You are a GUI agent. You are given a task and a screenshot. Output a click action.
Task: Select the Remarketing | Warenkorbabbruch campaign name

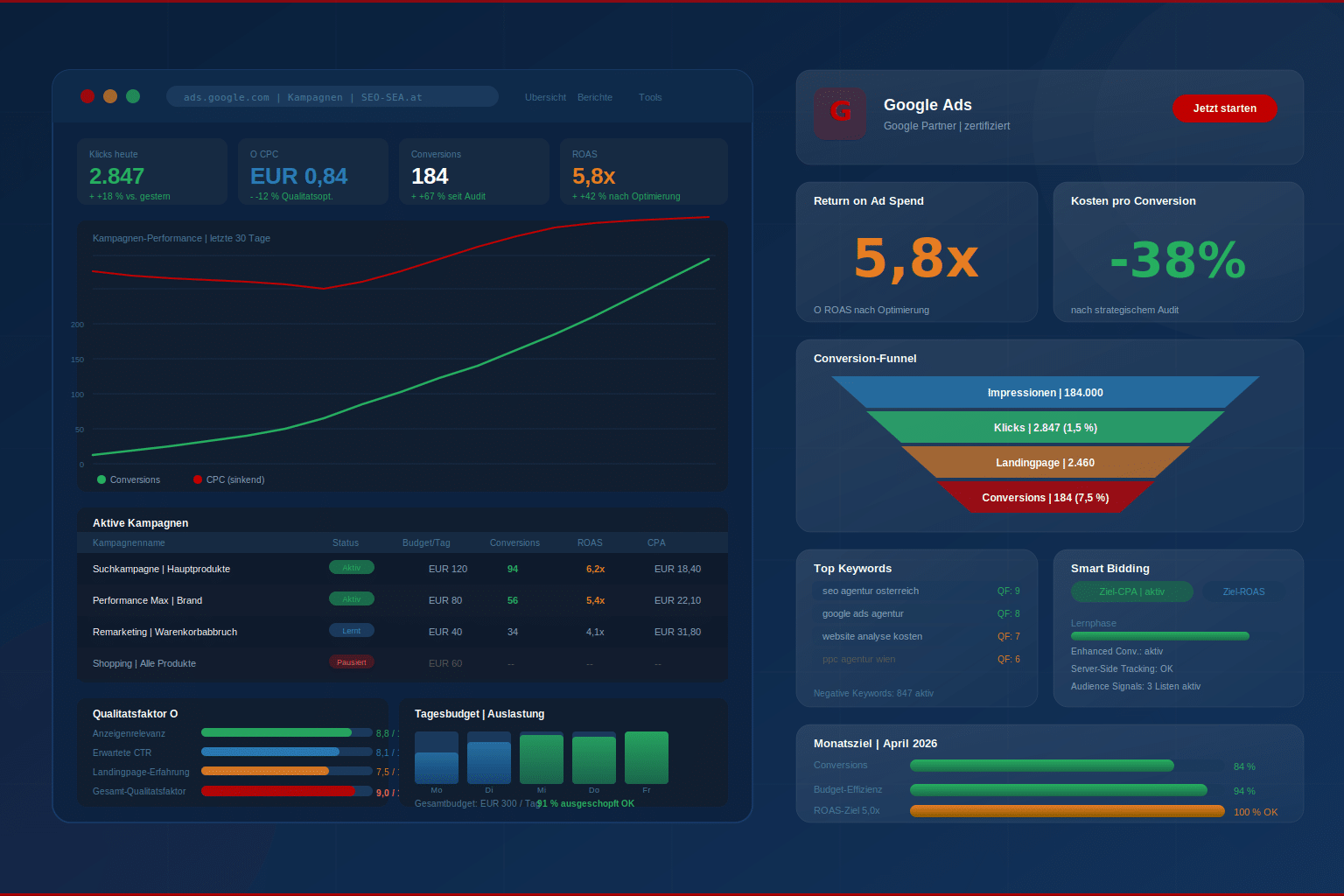click(164, 632)
